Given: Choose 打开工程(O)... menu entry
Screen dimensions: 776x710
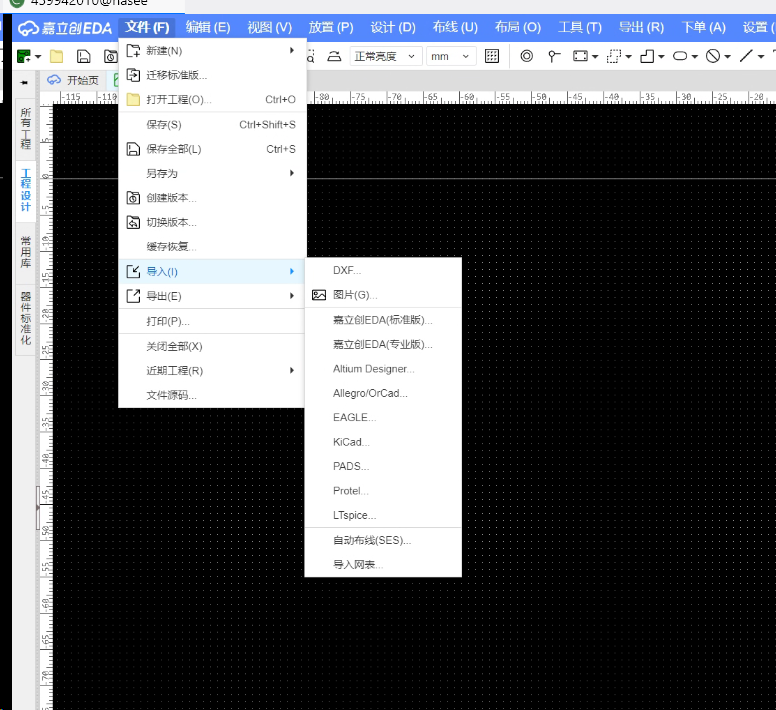Looking at the screenshot, I should tap(212, 99).
